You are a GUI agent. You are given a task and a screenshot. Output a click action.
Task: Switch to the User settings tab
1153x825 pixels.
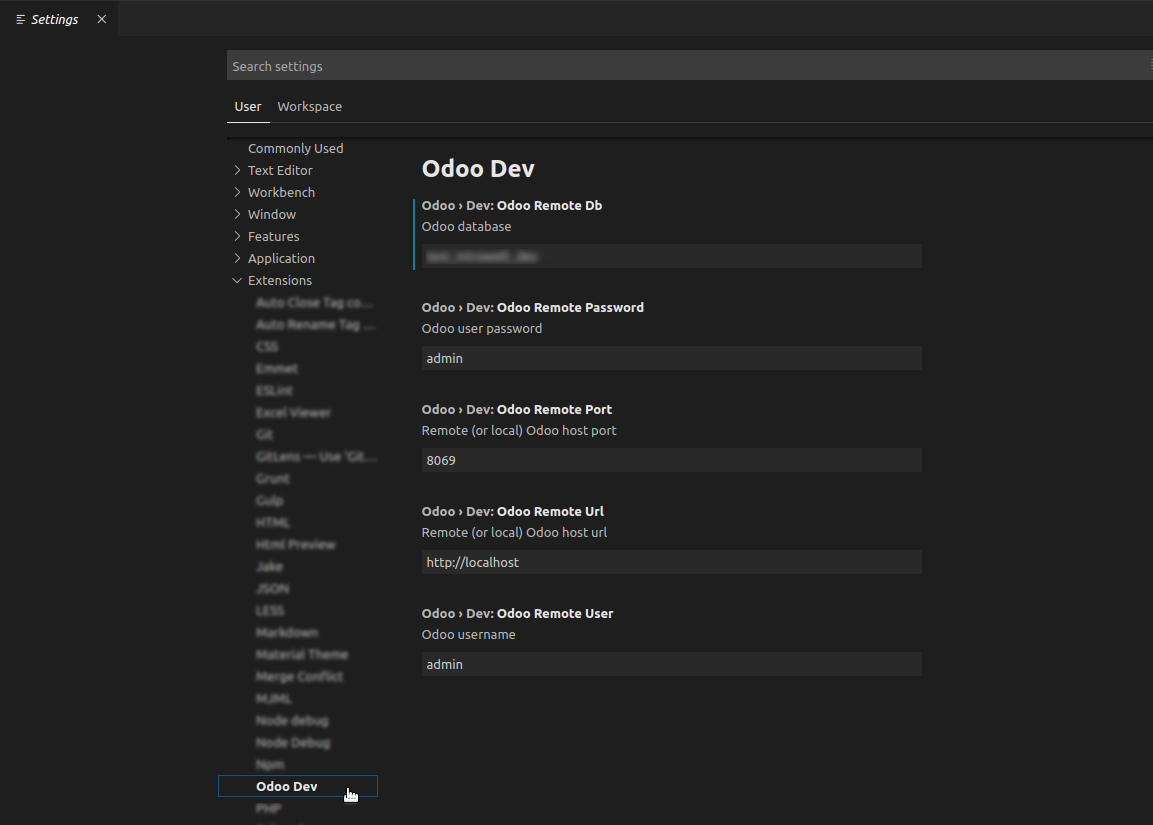[x=248, y=107]
